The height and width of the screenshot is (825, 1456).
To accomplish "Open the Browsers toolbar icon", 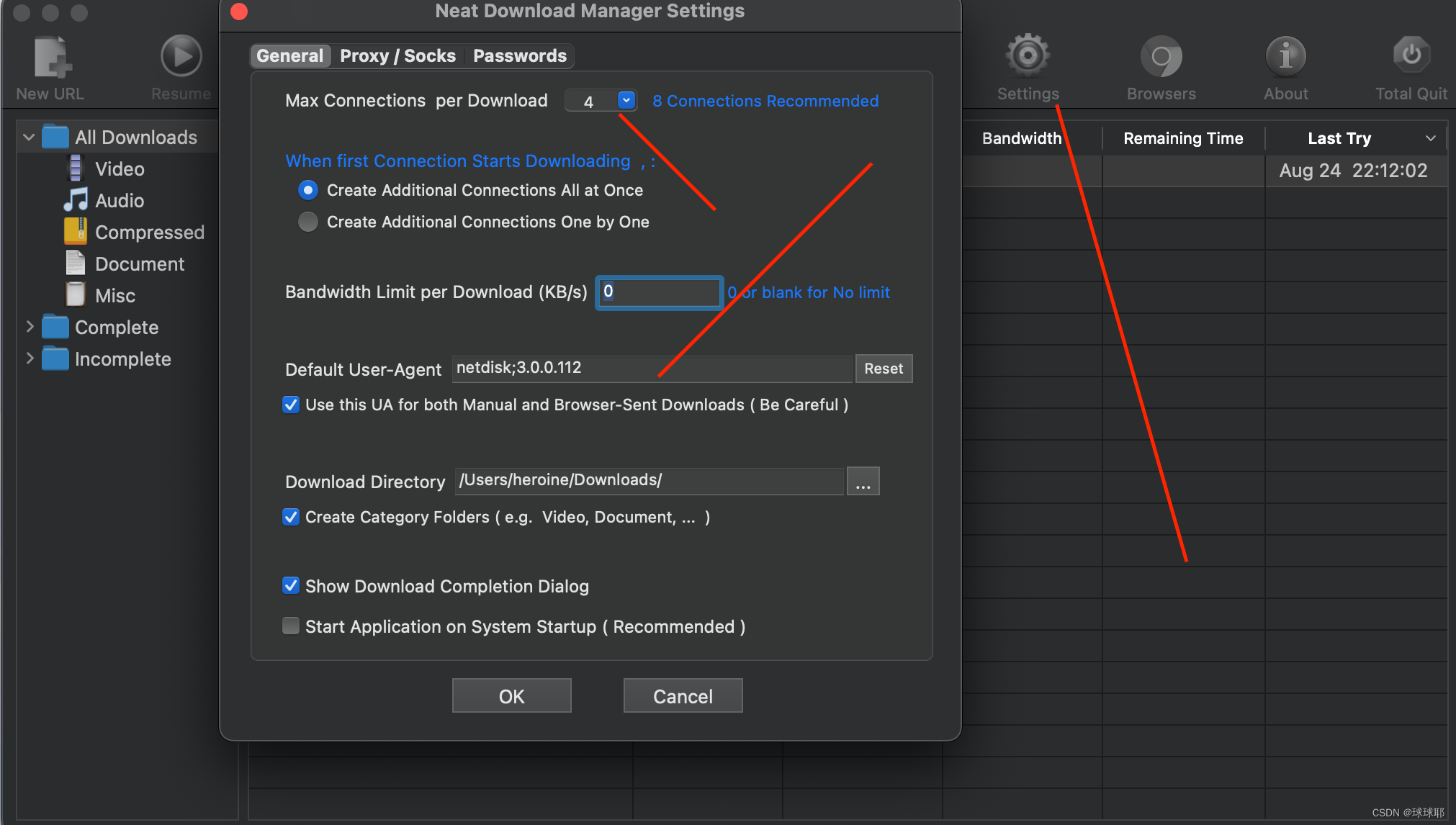I will tap(1161, 58).
